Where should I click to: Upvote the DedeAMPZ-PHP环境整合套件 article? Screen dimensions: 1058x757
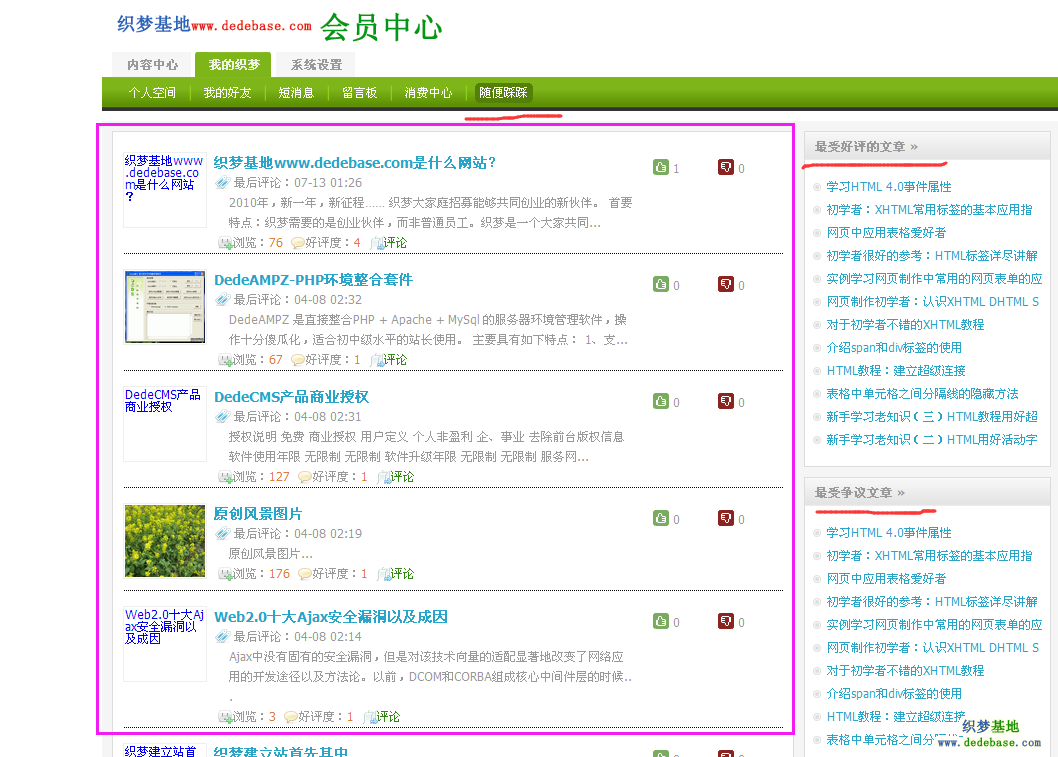tap(661, 284)
